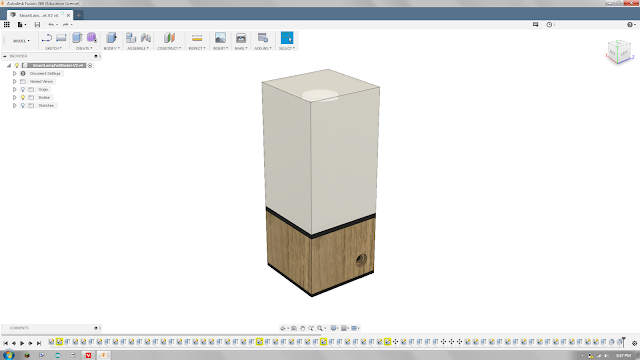Viewport: 640px width, 360px height.
Task: Select the Measure inspect ruler icon
Action: click(x=197, y=38)
